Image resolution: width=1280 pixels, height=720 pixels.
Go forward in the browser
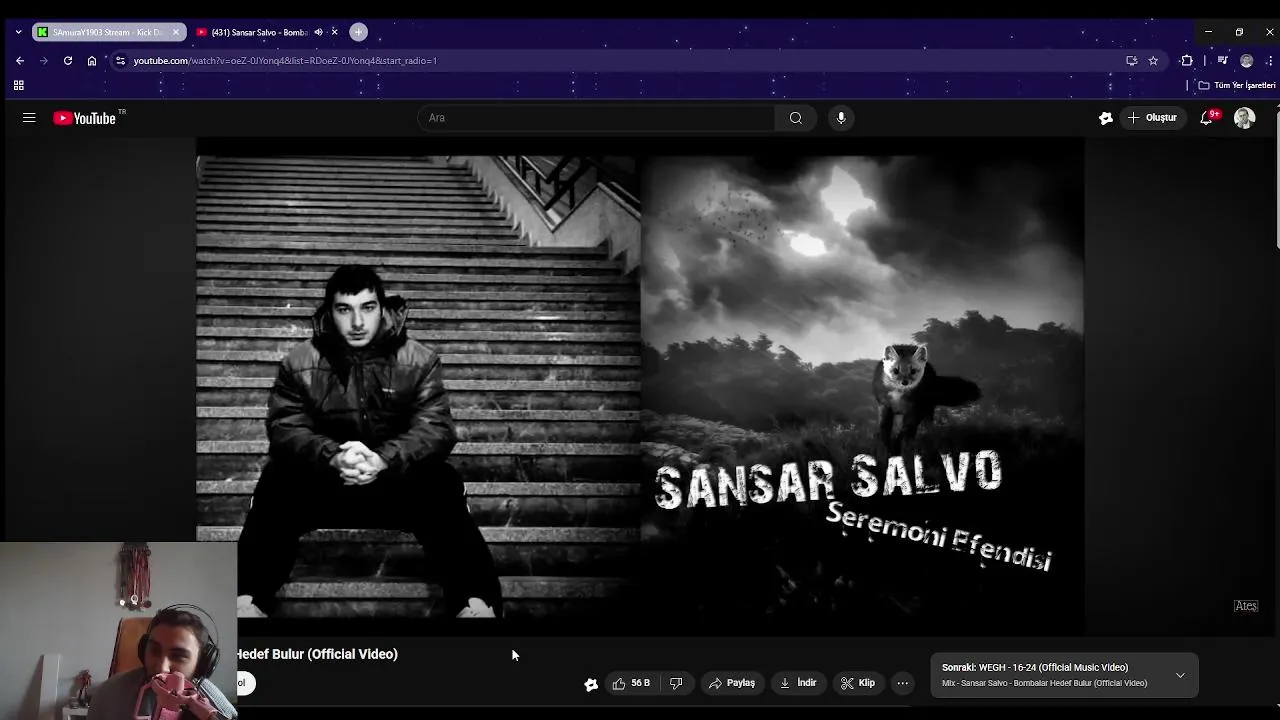44,61
